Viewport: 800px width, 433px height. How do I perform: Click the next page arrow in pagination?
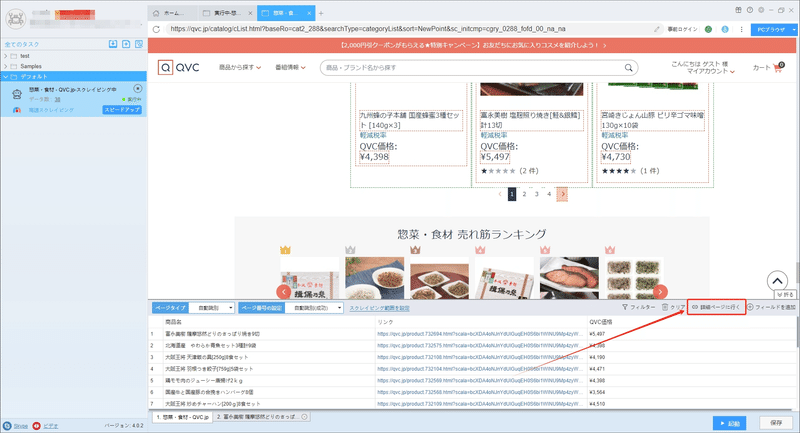coord(562,194)
